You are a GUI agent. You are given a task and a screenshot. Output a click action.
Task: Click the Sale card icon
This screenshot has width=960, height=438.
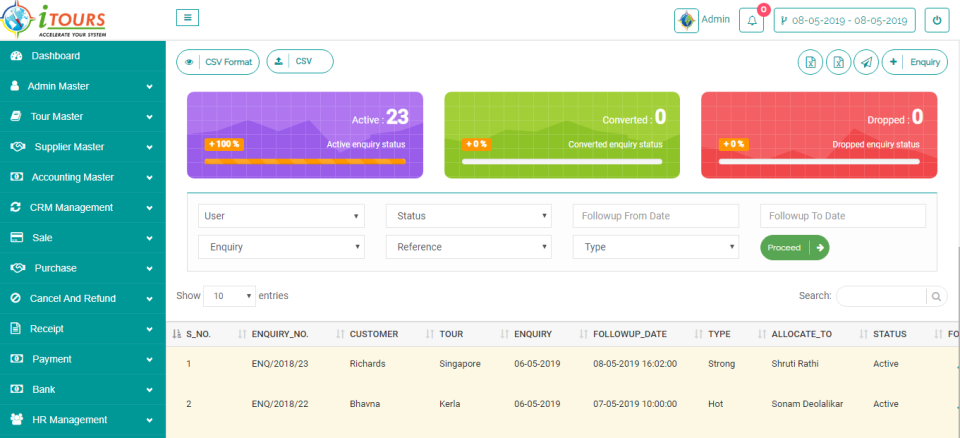tap(17, 238)
